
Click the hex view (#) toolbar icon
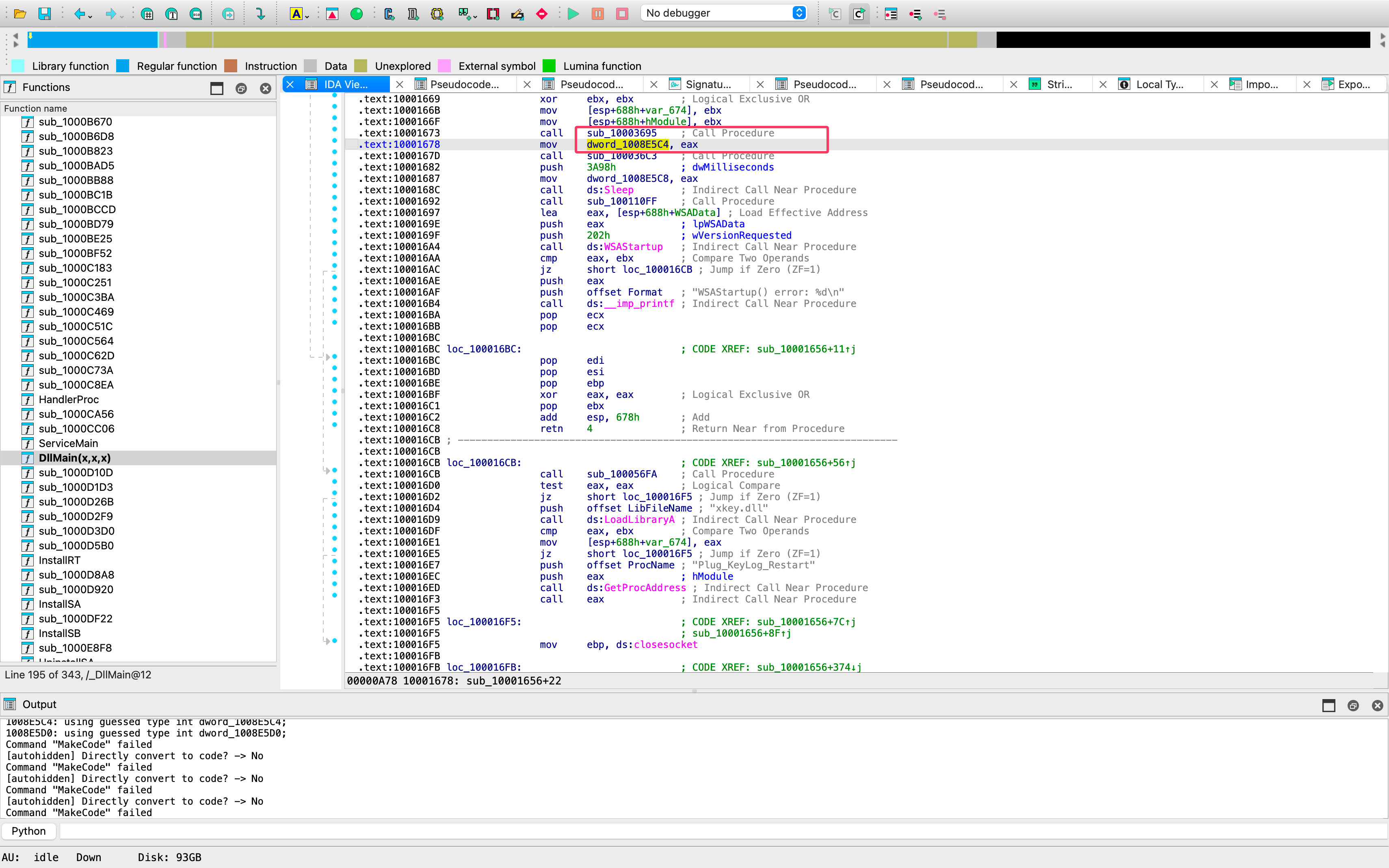(x=147, y=13)
